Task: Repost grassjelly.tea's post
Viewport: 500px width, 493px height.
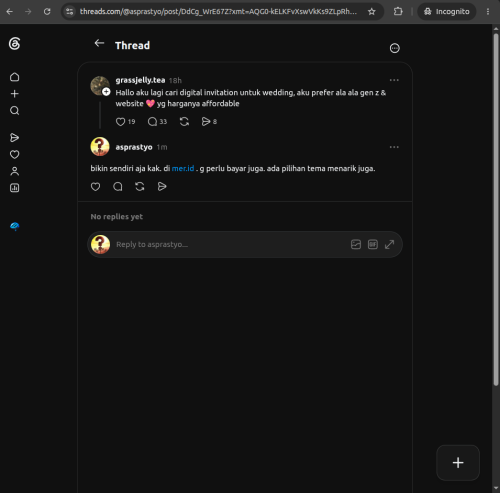Action: tap(184, 122)
